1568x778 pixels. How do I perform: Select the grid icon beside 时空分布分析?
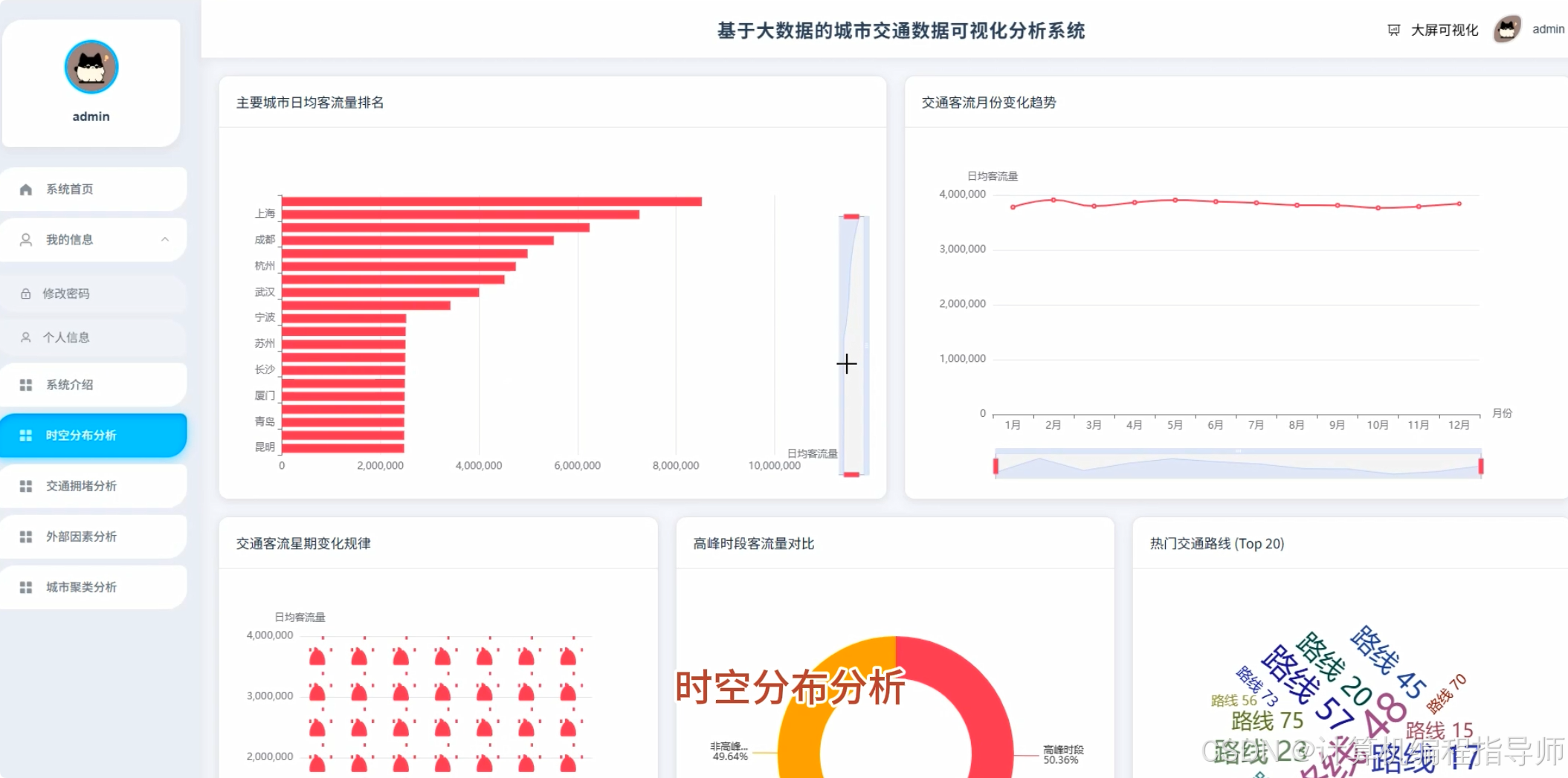(x=25, y=435)
